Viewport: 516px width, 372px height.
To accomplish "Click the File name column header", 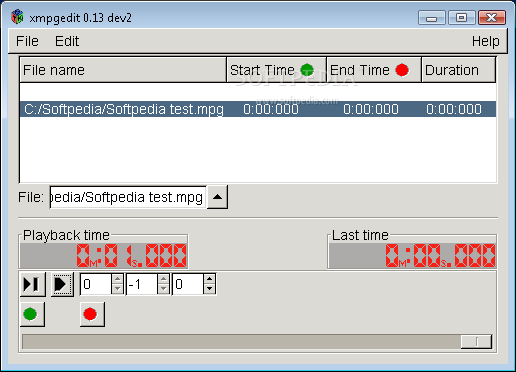I will click(x=123, y=70).
